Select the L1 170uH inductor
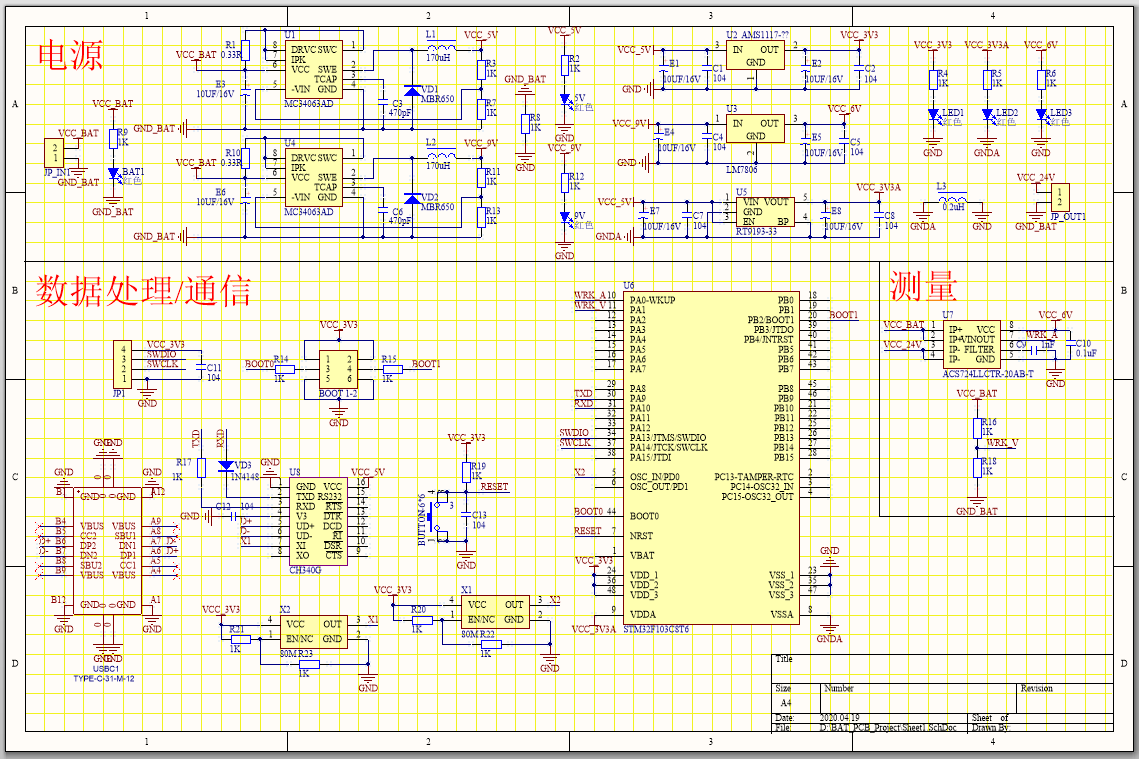 pos(442,47)
